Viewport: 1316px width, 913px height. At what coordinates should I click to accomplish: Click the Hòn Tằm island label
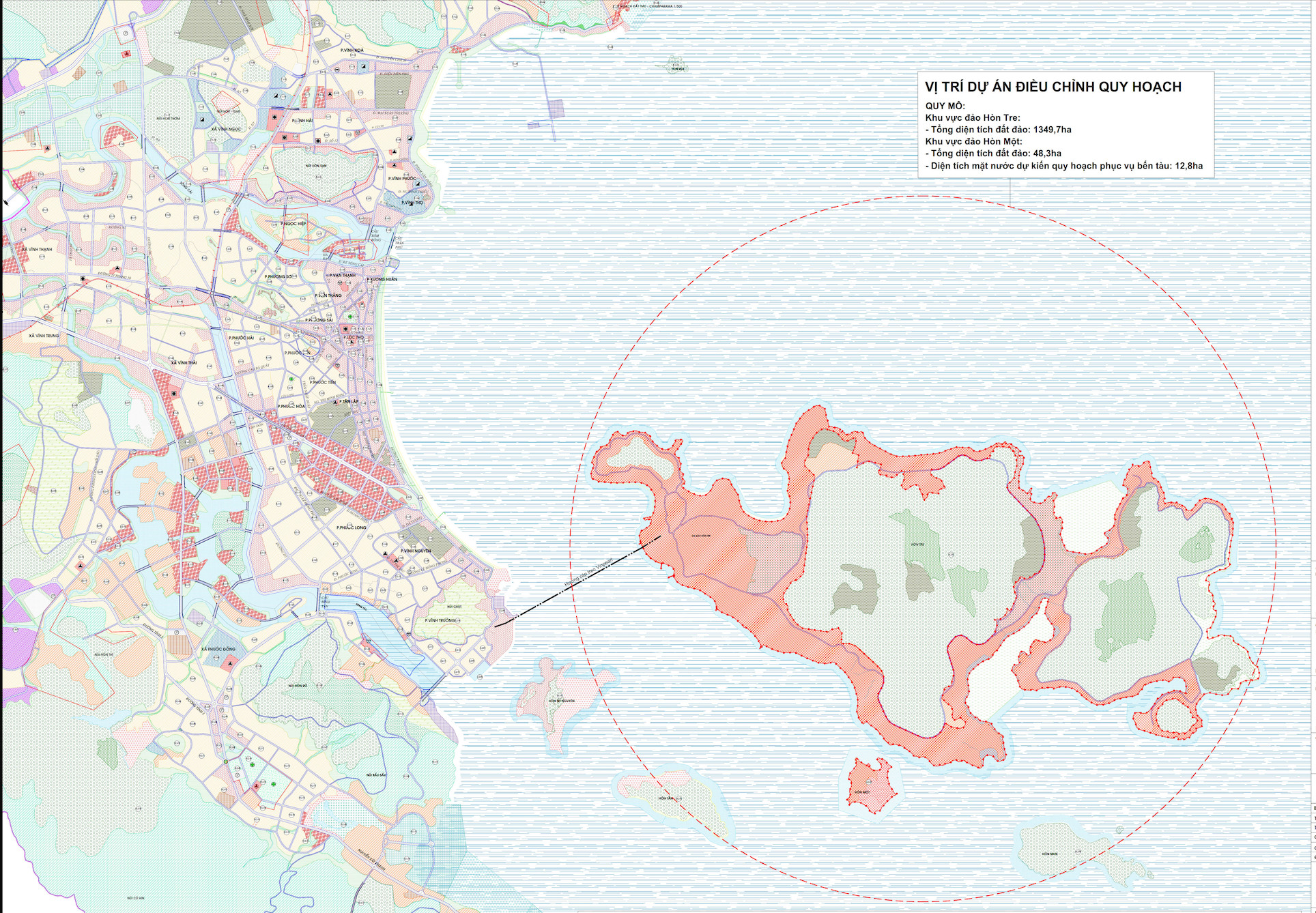666,798
